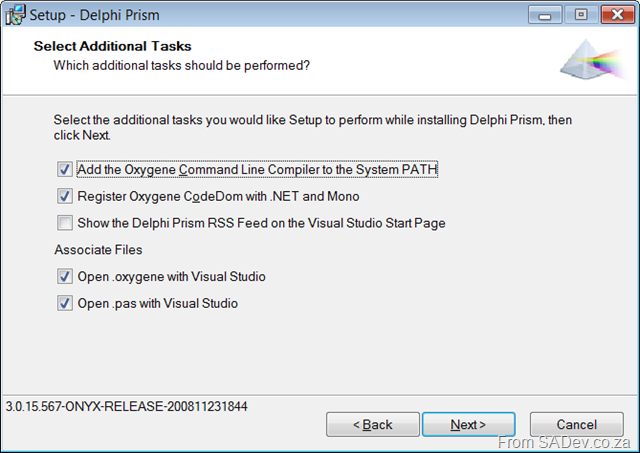This screenshot has width=640, height=453.
Task: Click the 'From SADev.co.za' watermark
Action: tap(564, 443)
